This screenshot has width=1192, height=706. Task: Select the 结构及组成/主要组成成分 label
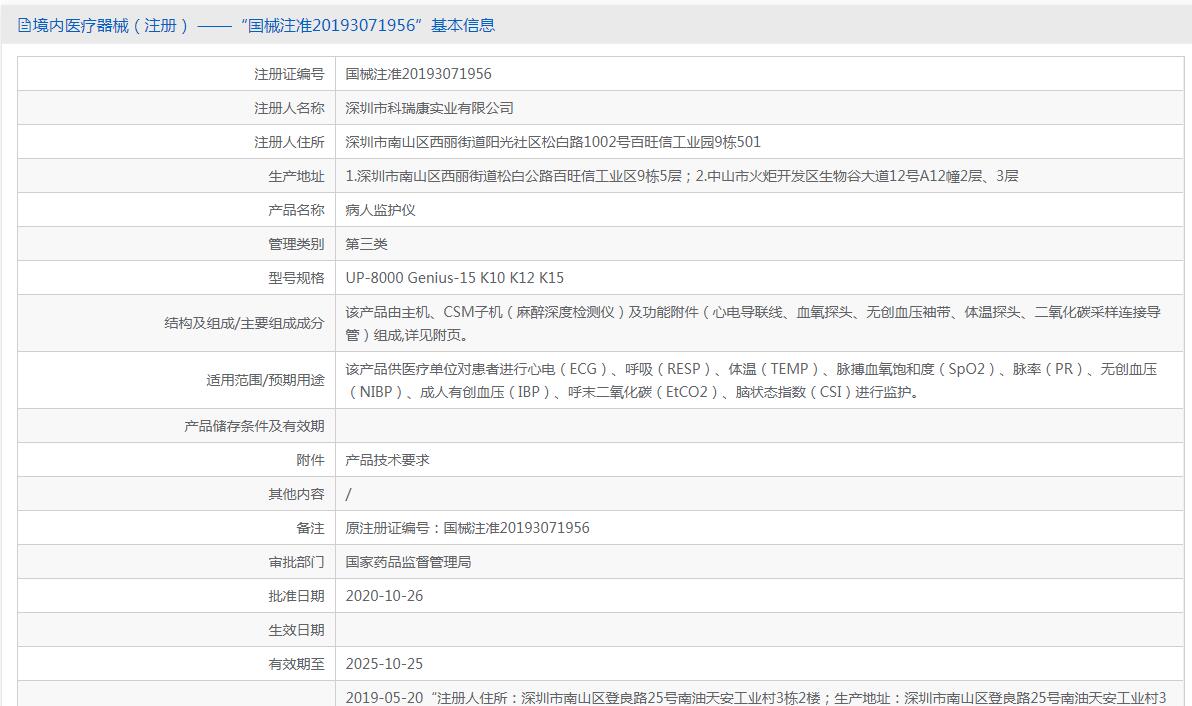[244, 323]
